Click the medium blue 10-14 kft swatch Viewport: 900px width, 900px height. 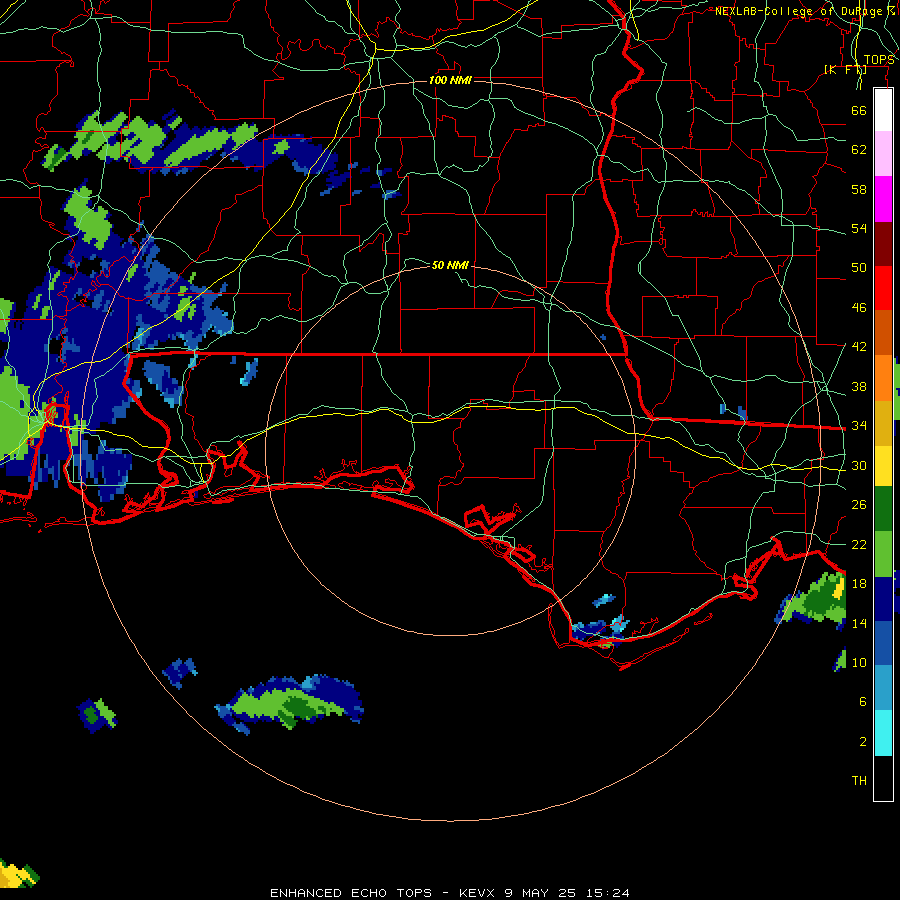point(883,643)
